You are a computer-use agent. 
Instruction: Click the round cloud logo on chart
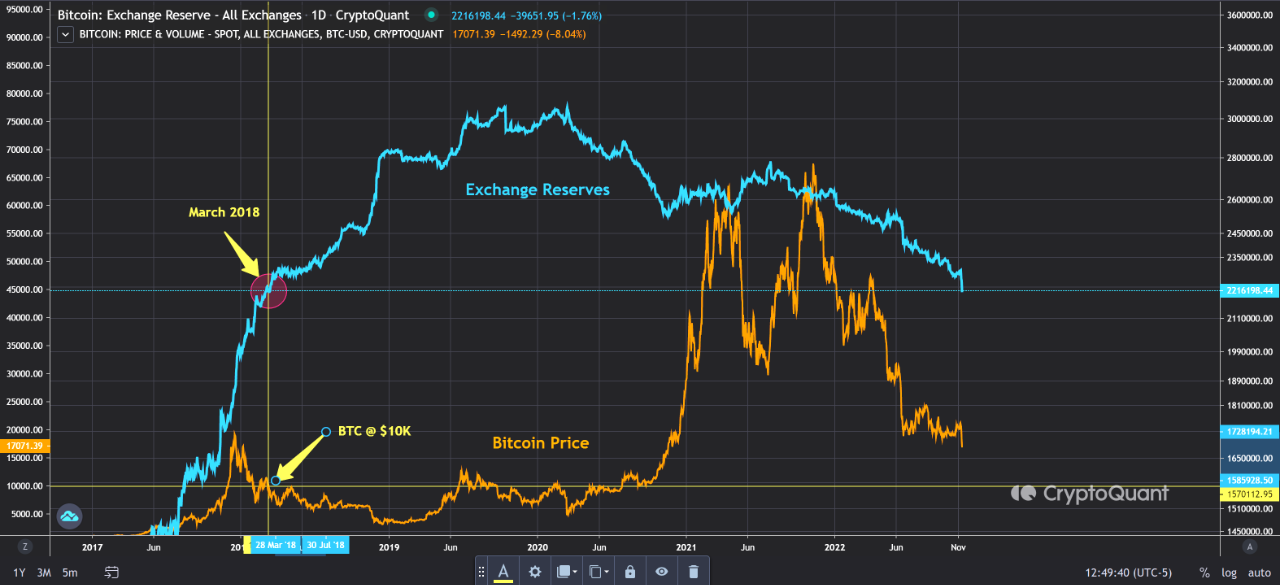click(x=69, y=516)
